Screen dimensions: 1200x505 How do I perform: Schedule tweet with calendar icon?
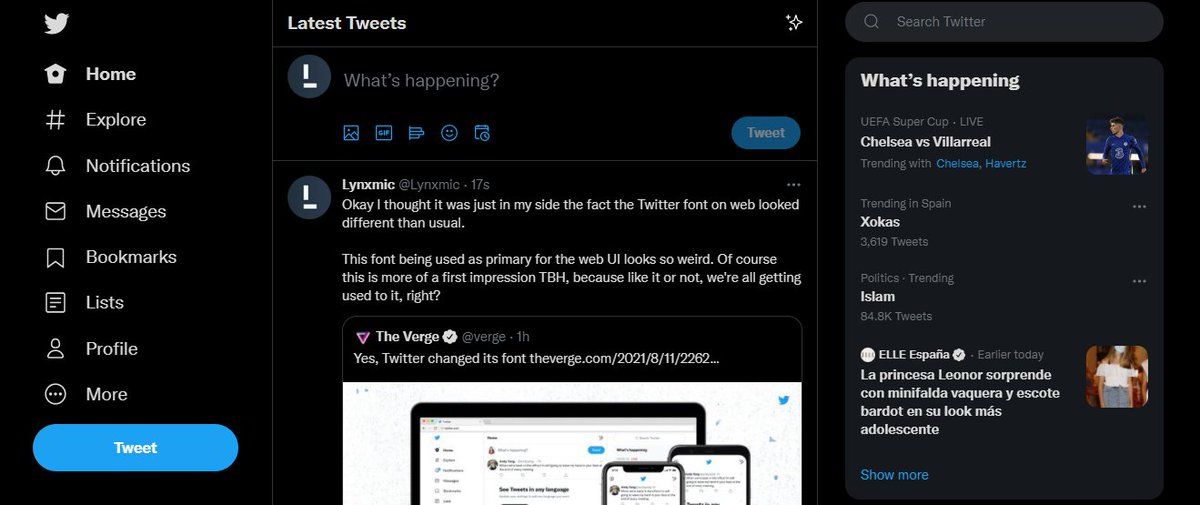(x=482, y=132)
